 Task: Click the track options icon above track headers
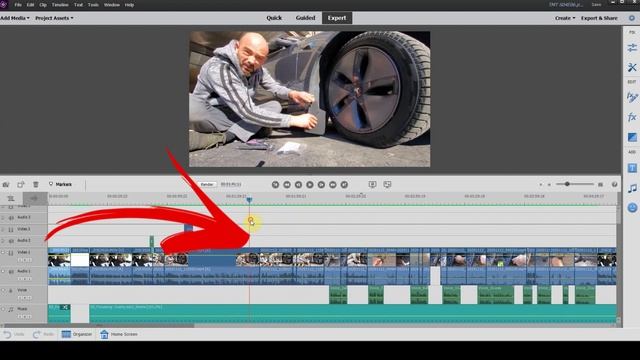tap(11, 198)
